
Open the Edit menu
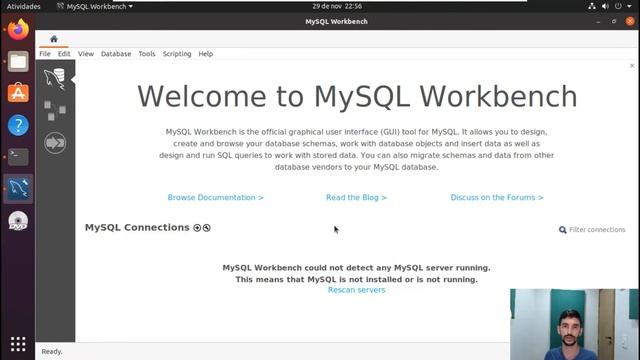(64, 54)
